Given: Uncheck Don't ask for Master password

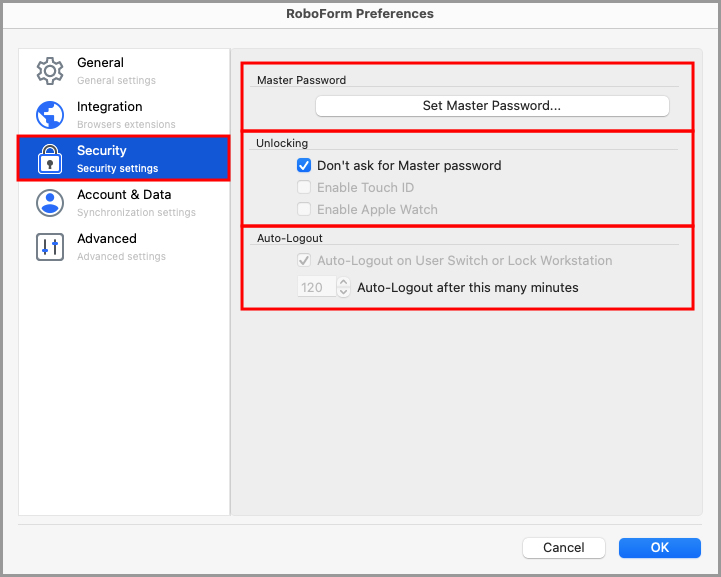Looking at the screenshot, I should click(x=304, y=165).
